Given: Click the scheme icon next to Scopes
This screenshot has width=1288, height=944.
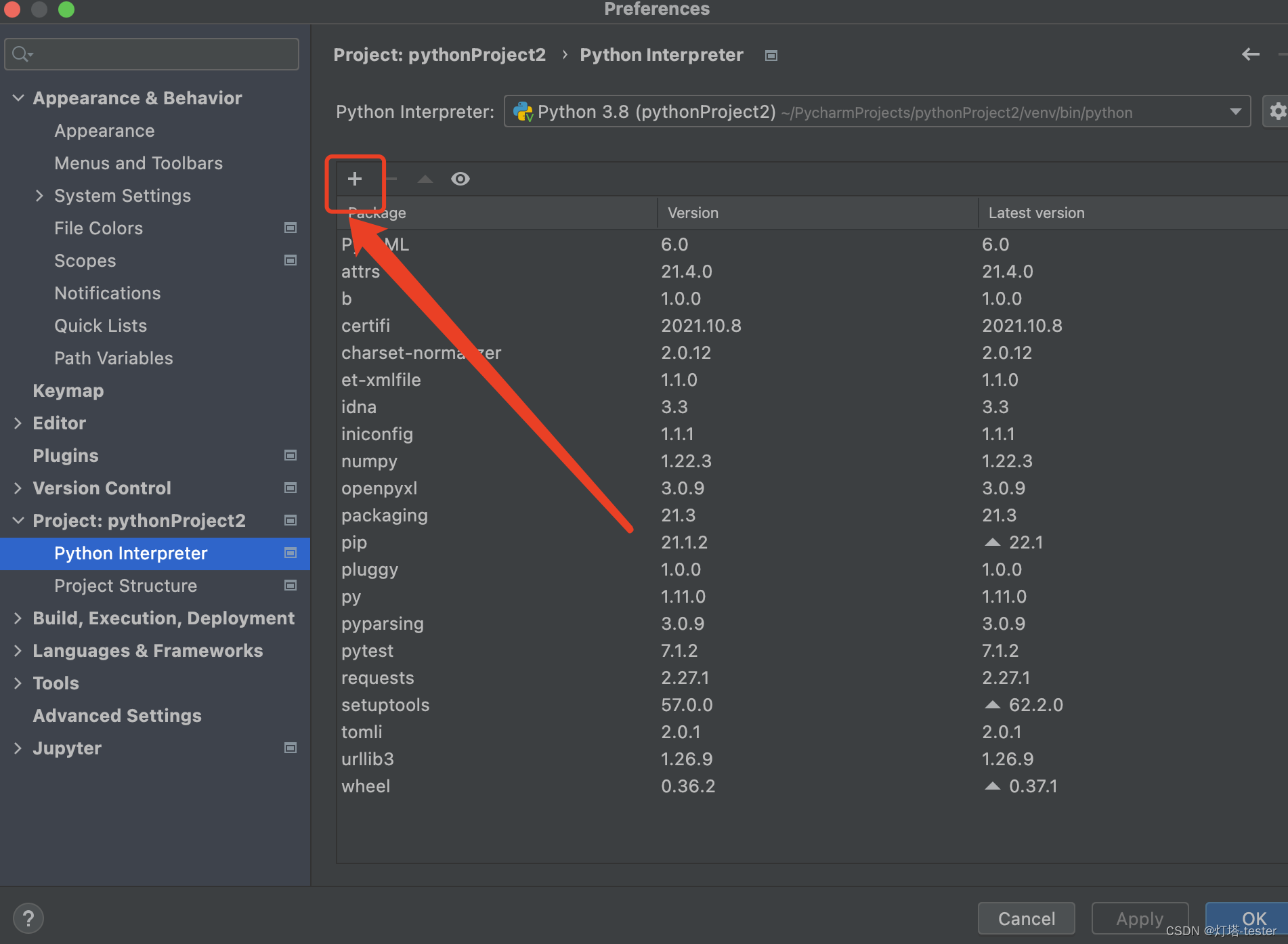Looking at the screenshot, I should tap(291, 260).
